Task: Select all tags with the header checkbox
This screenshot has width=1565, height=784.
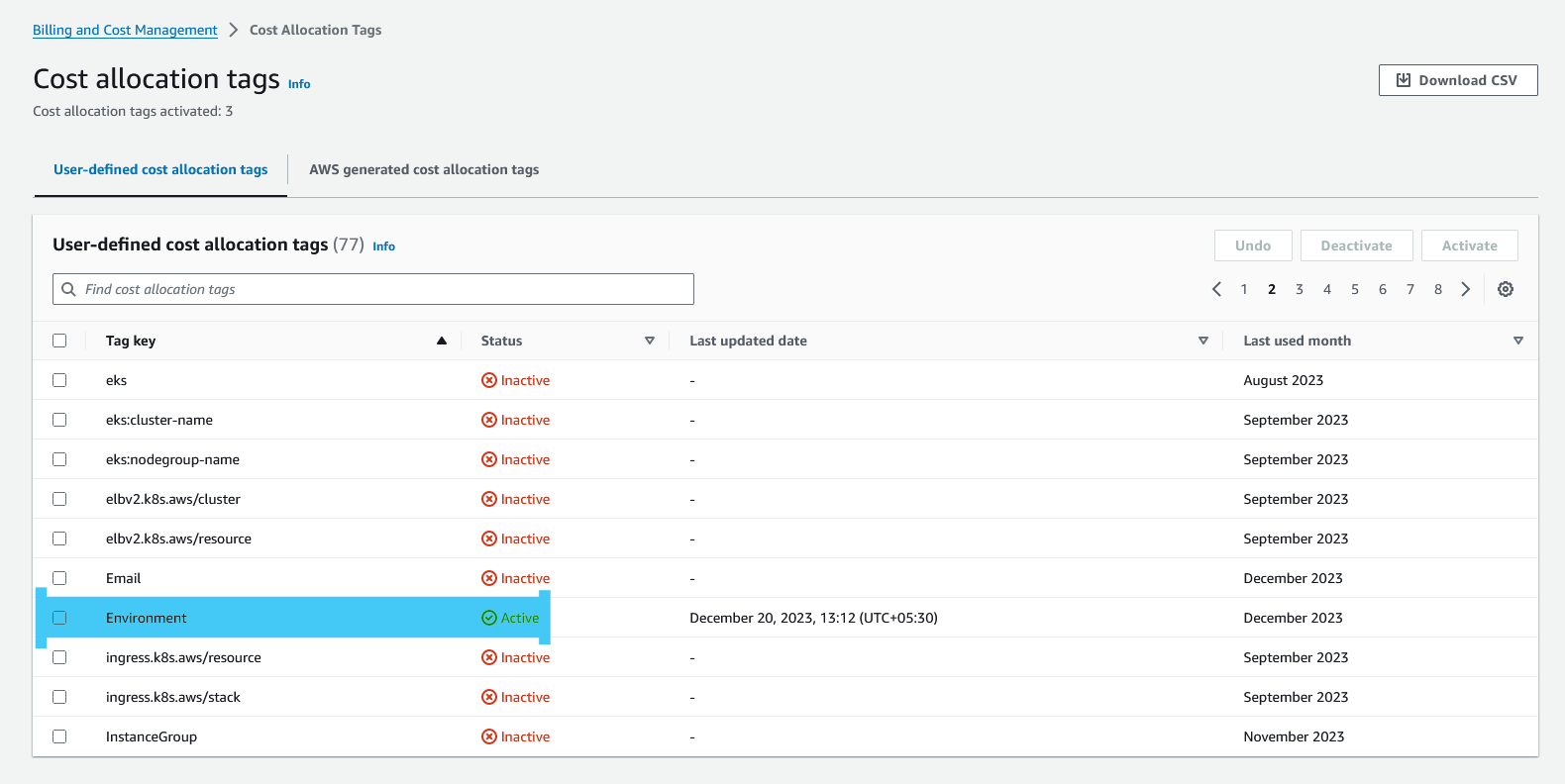Action: pos(59,341)
